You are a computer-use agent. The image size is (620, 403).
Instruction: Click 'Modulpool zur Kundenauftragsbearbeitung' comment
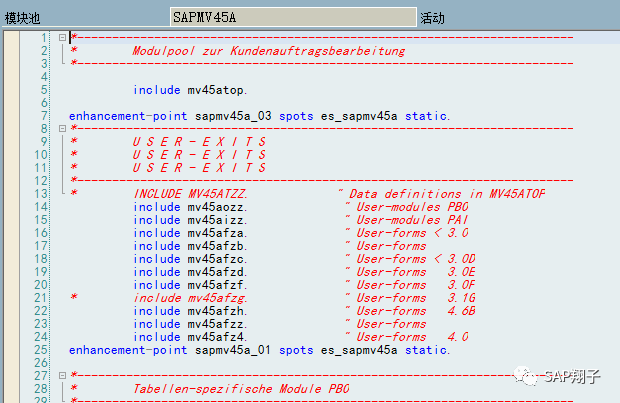[x=268, y=51]
